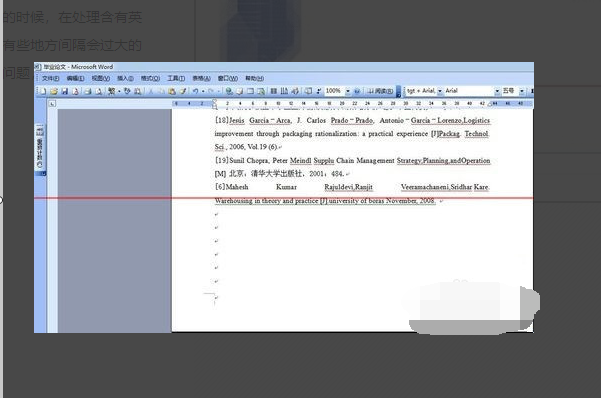Click the Undo arrow icon
Viewport: 601px width, 398px height.
tap(195, 91)
